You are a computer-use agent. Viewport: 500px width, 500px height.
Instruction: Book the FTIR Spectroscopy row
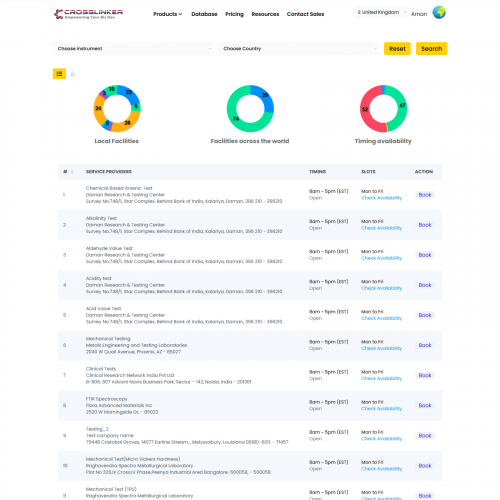[x=425, y=405]
